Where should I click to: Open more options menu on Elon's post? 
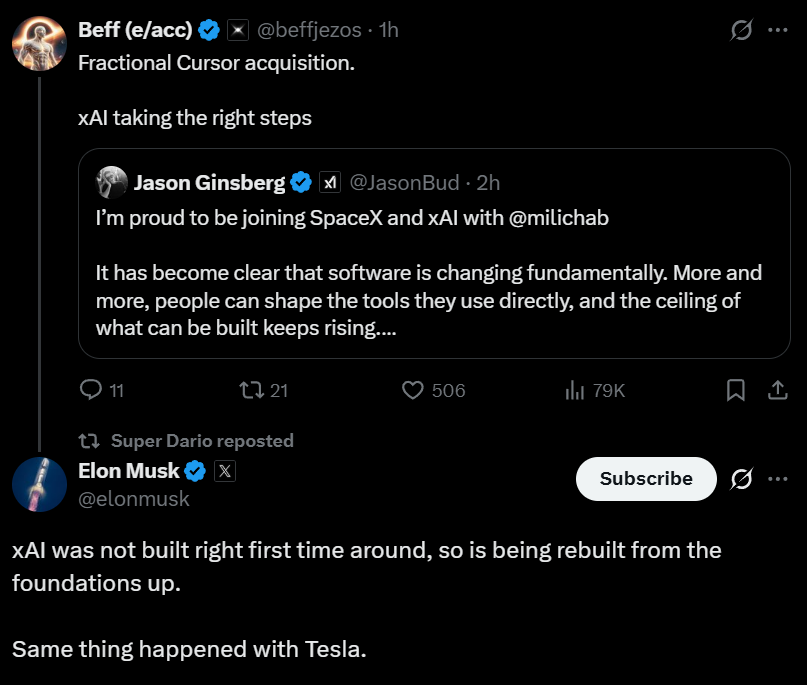[x=777, y=479]
